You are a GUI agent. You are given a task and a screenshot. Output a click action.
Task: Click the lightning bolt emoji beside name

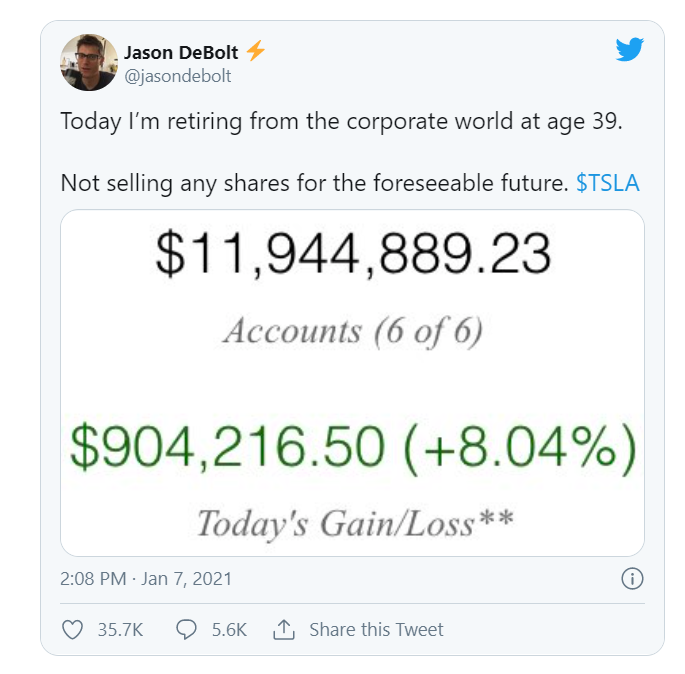point(256,51)
